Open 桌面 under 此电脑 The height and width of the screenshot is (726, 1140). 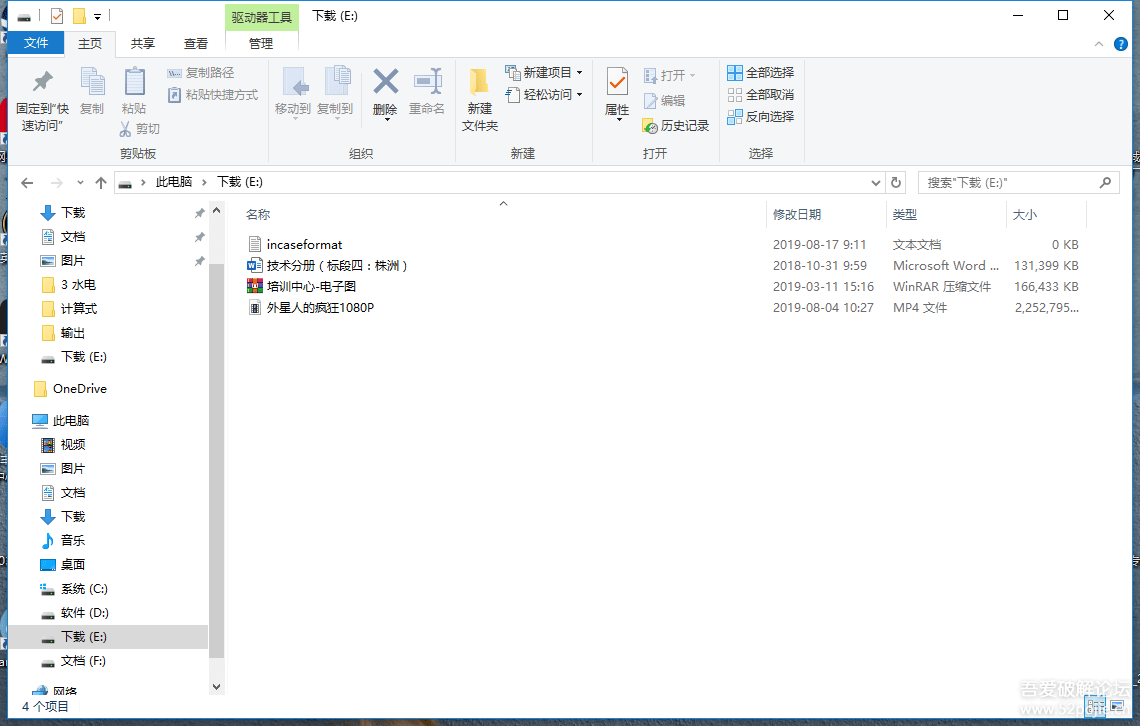pos(63,565)
